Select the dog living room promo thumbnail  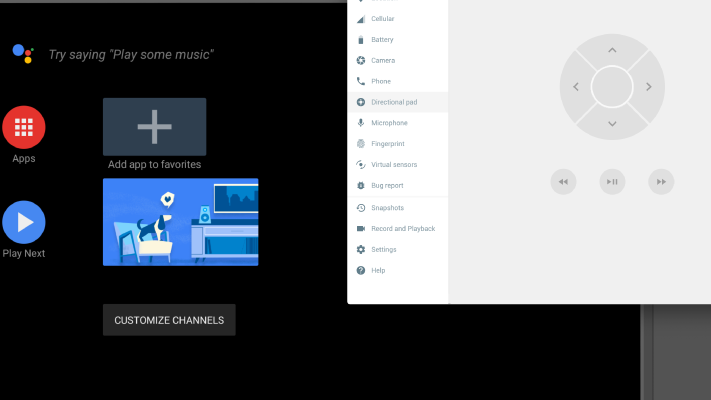tap(180, 222)
